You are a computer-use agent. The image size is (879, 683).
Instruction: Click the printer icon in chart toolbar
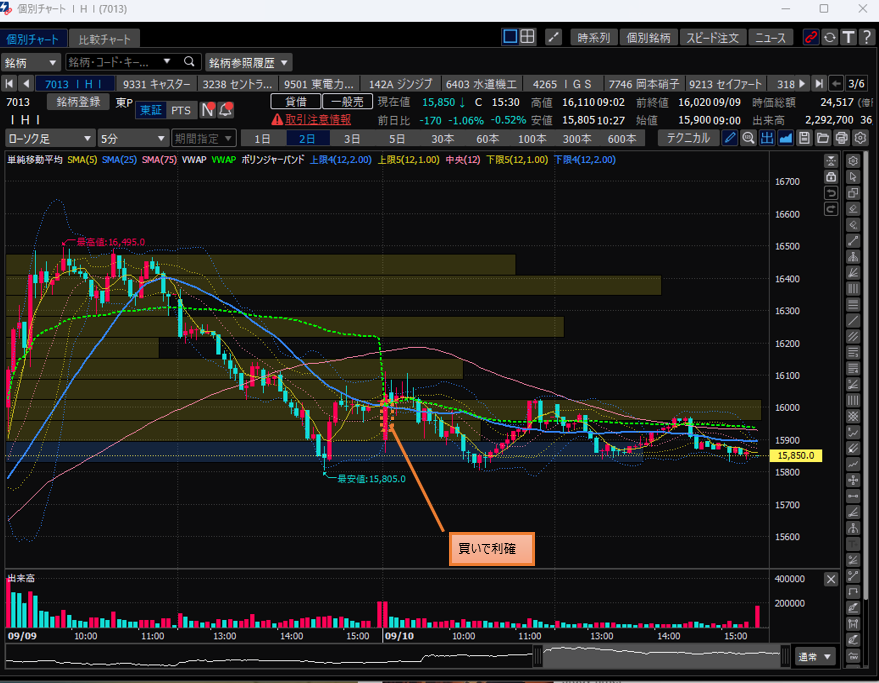(x=841, y=138)
